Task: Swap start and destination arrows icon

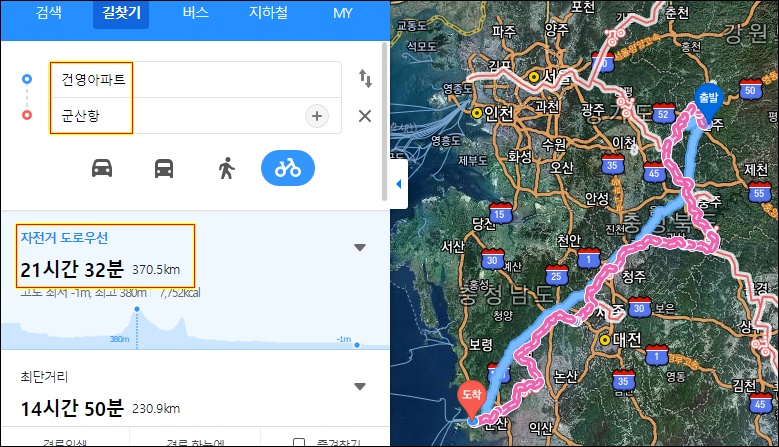Action: 365,78
